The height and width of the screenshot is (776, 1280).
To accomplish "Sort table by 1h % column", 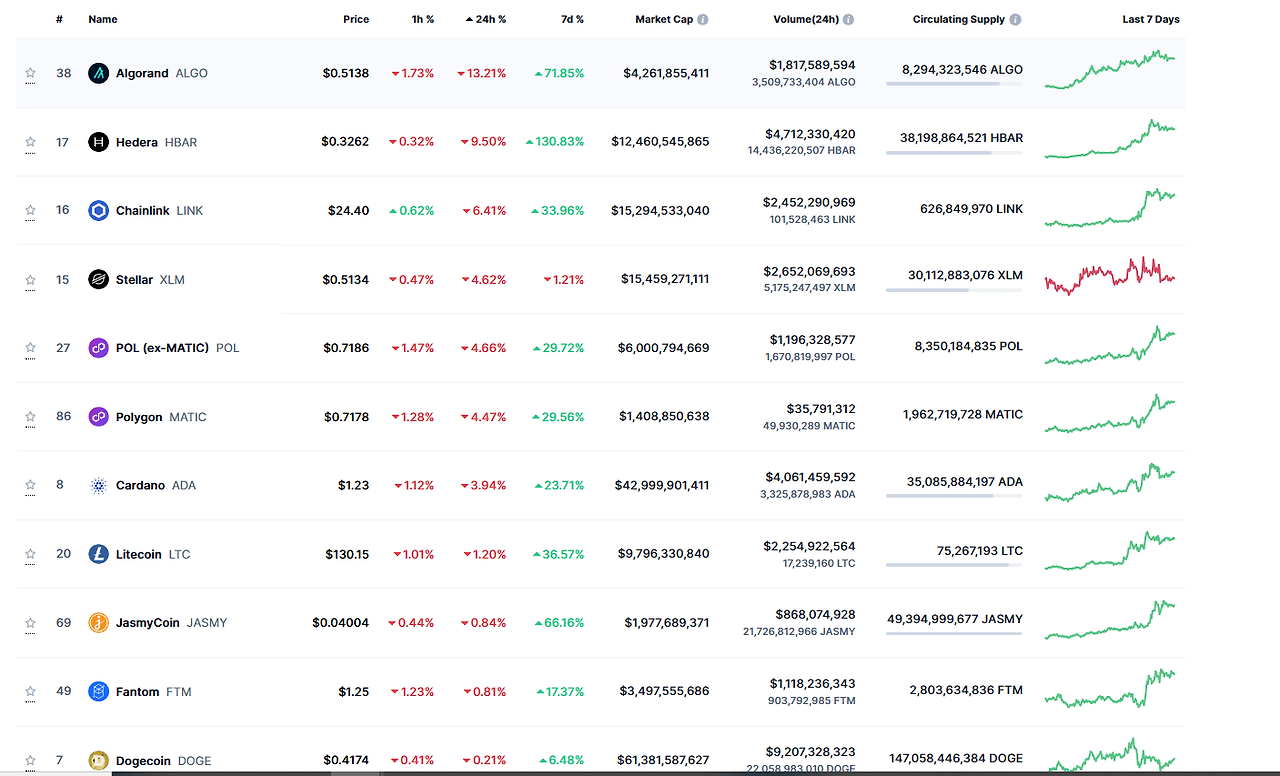I will [423, 19].
